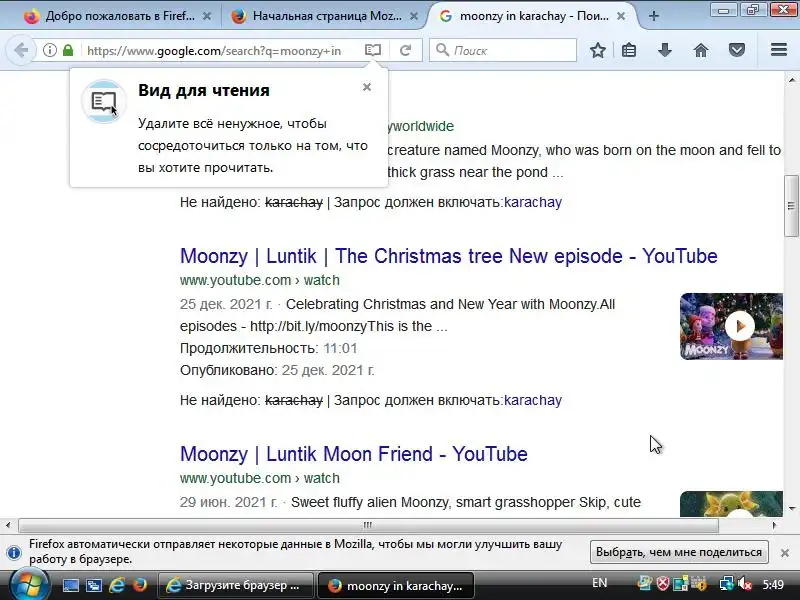
Task: Select the 'moonzy in karachay' Google tab
Action: [x=531, y=16]
